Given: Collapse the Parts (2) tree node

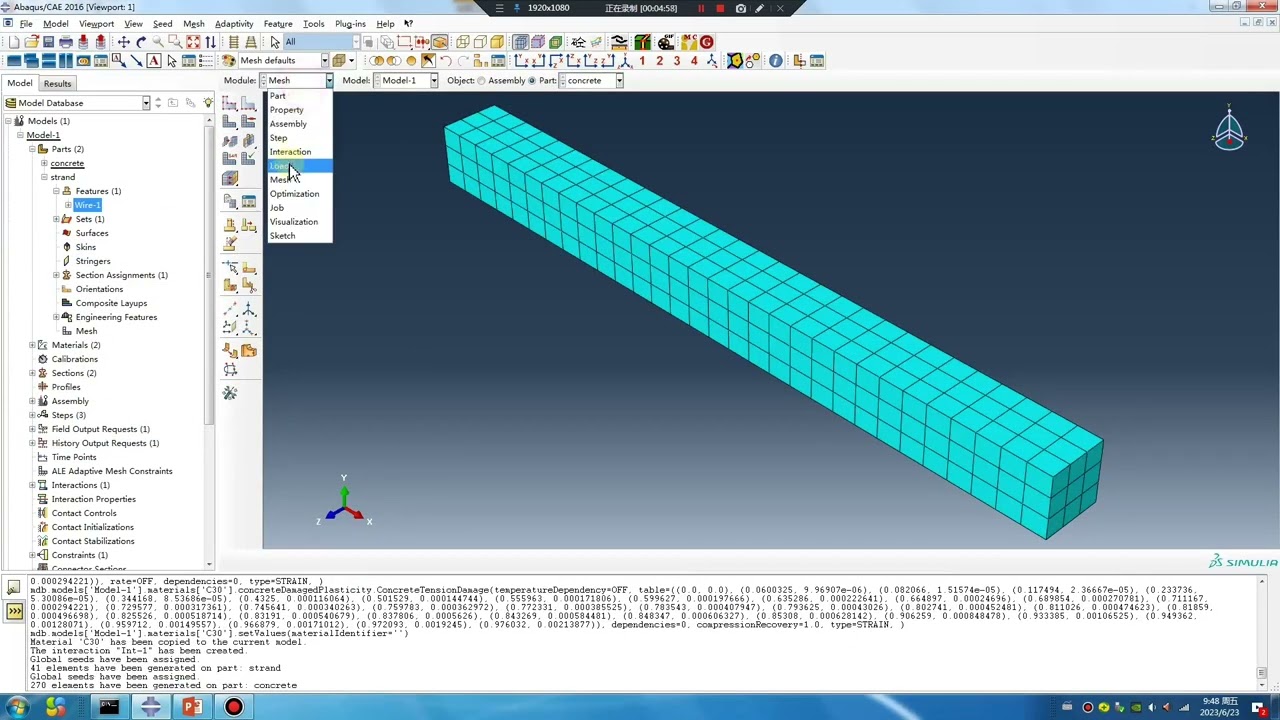Looking at the screenshot, I should [x=32, y=149].
